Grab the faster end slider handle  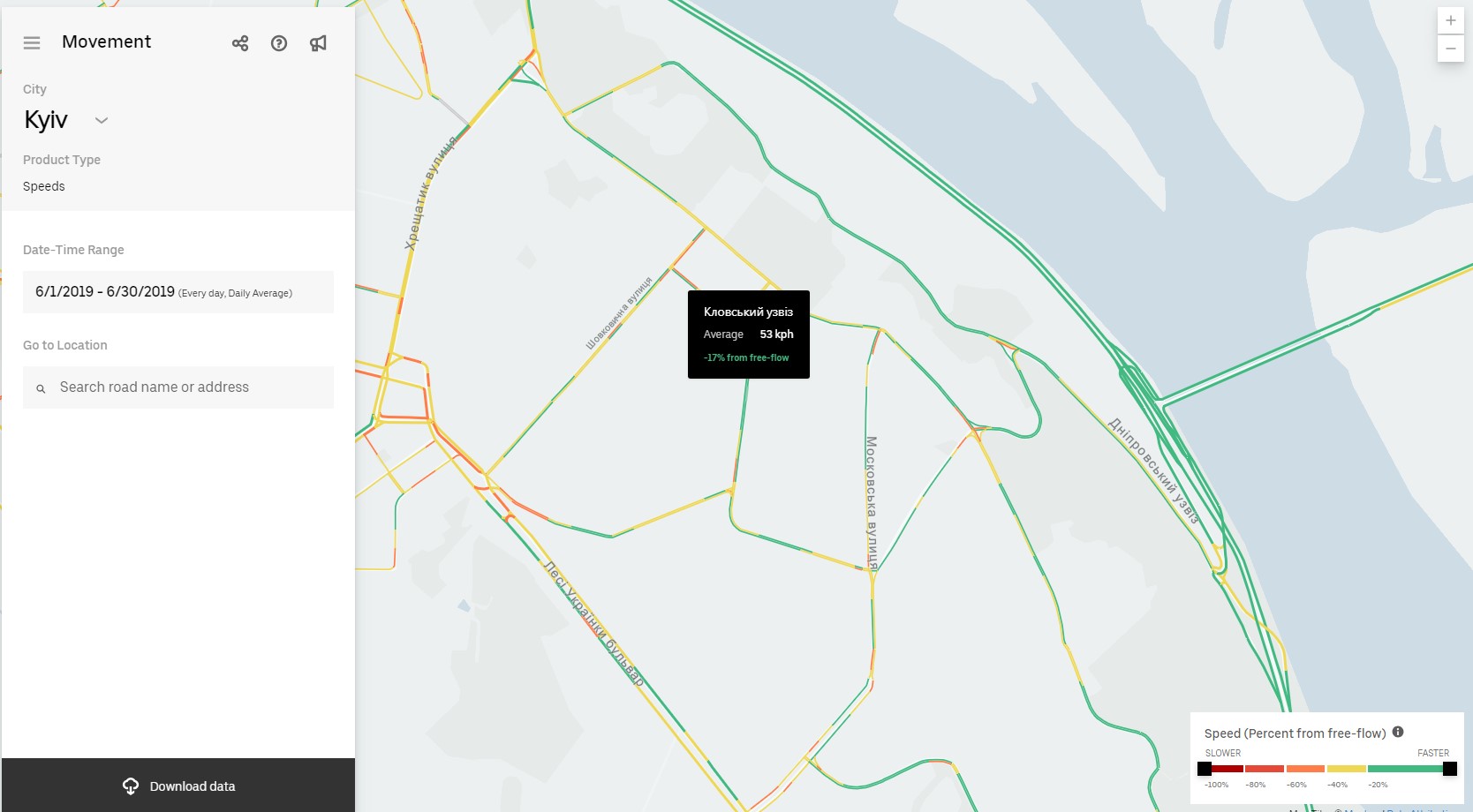pos(1449,769)
